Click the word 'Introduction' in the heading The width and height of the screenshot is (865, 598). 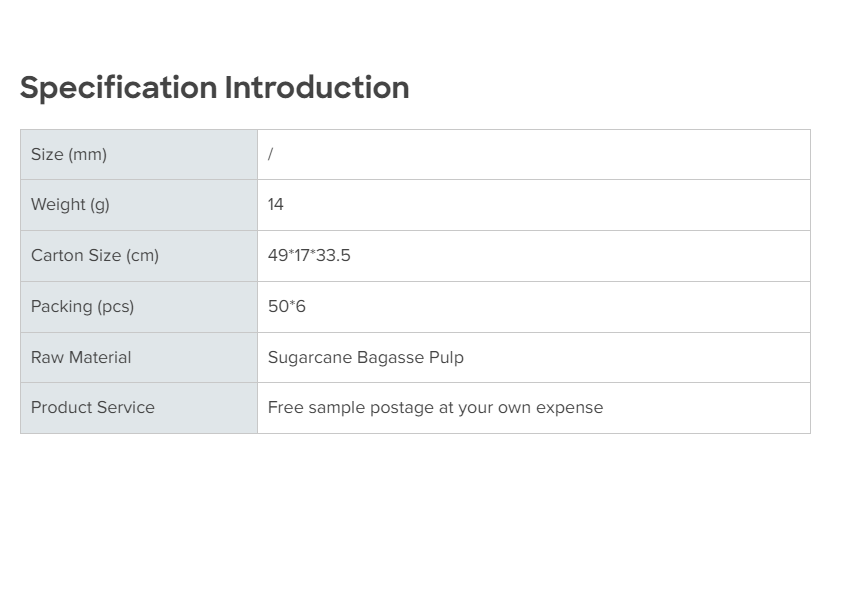click(x=317, y=88)
